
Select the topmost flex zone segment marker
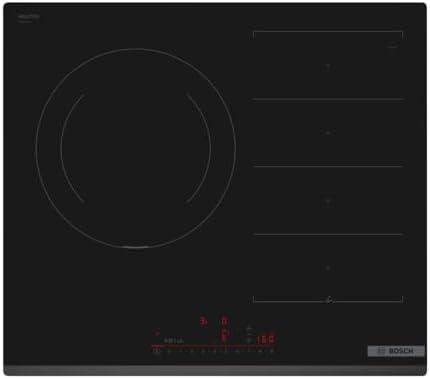[x=328, y=66]
